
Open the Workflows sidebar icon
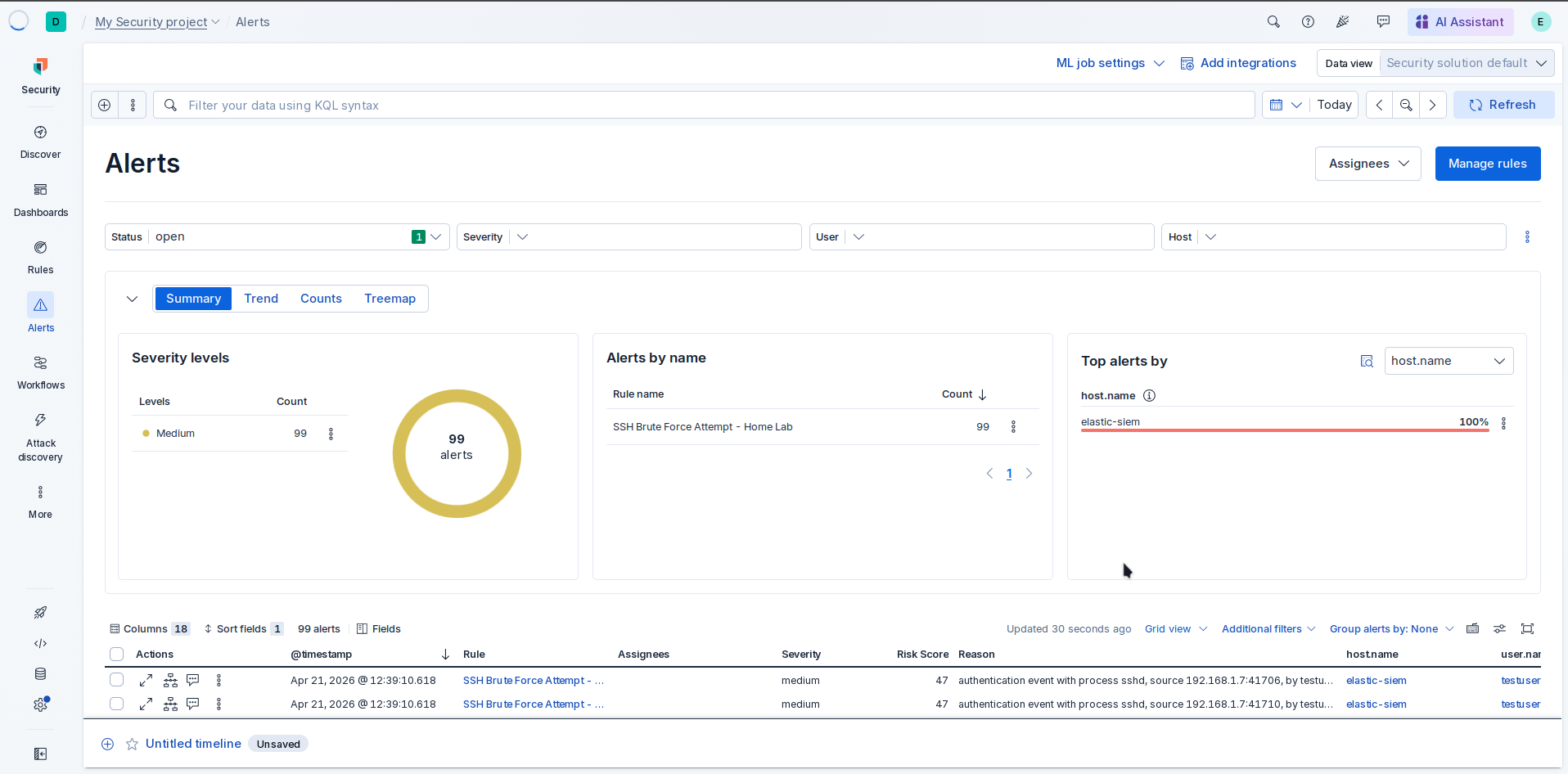[40, 363]
